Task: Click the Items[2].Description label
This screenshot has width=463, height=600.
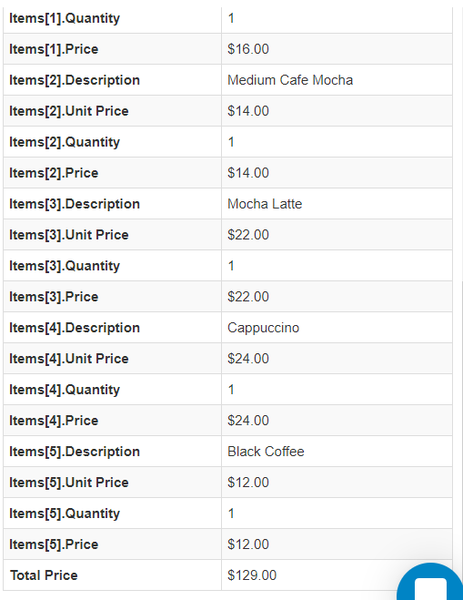Action: tap(75, 80)
